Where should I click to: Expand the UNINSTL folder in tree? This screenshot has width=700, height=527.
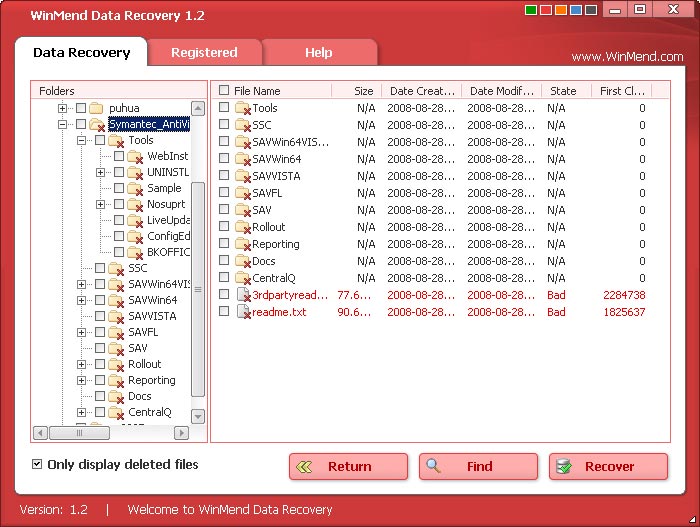(101, 173)
